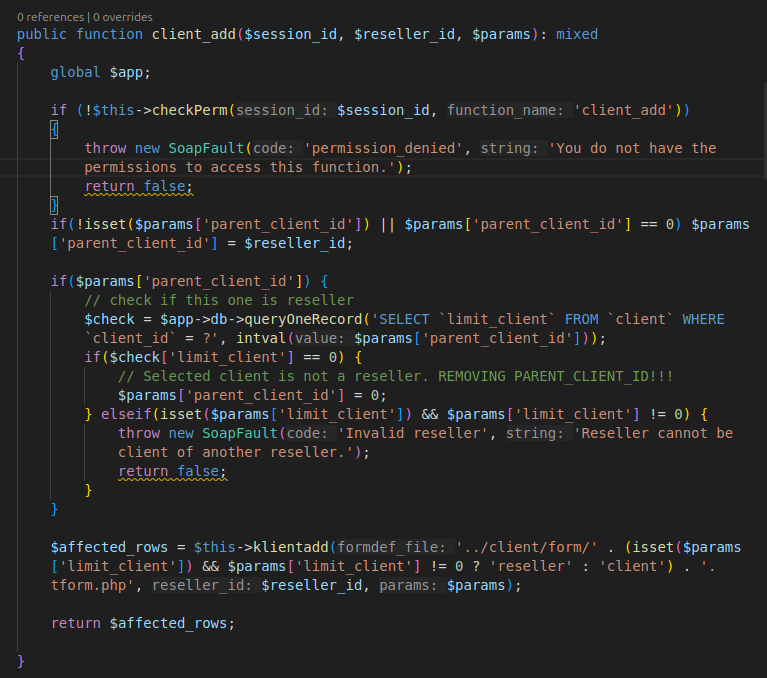Click the klientadd method name
This screenshot has width=767, height=678.
(291, 547)
